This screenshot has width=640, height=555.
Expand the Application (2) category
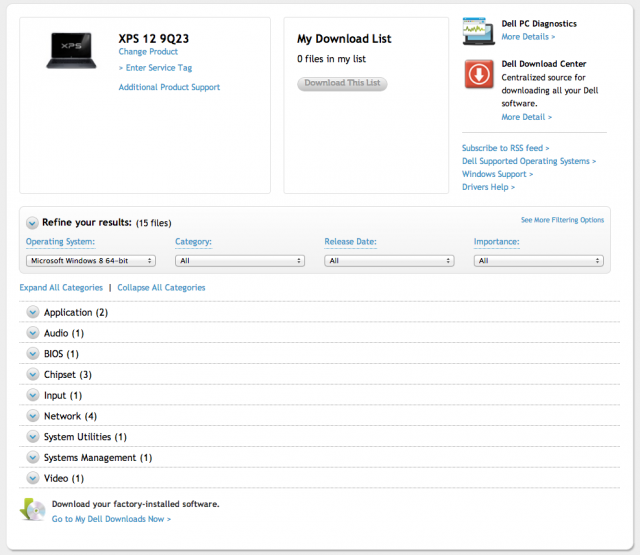click(x=33, y=312)
